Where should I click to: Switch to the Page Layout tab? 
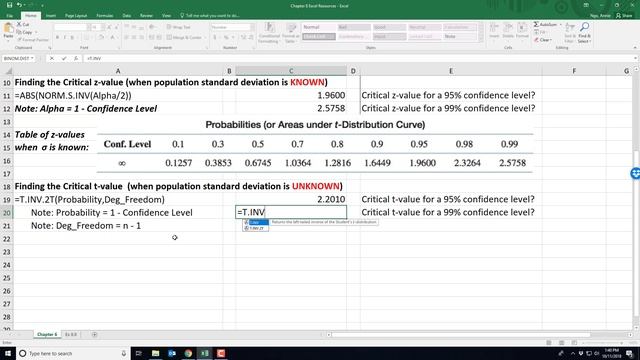point(76,16)
